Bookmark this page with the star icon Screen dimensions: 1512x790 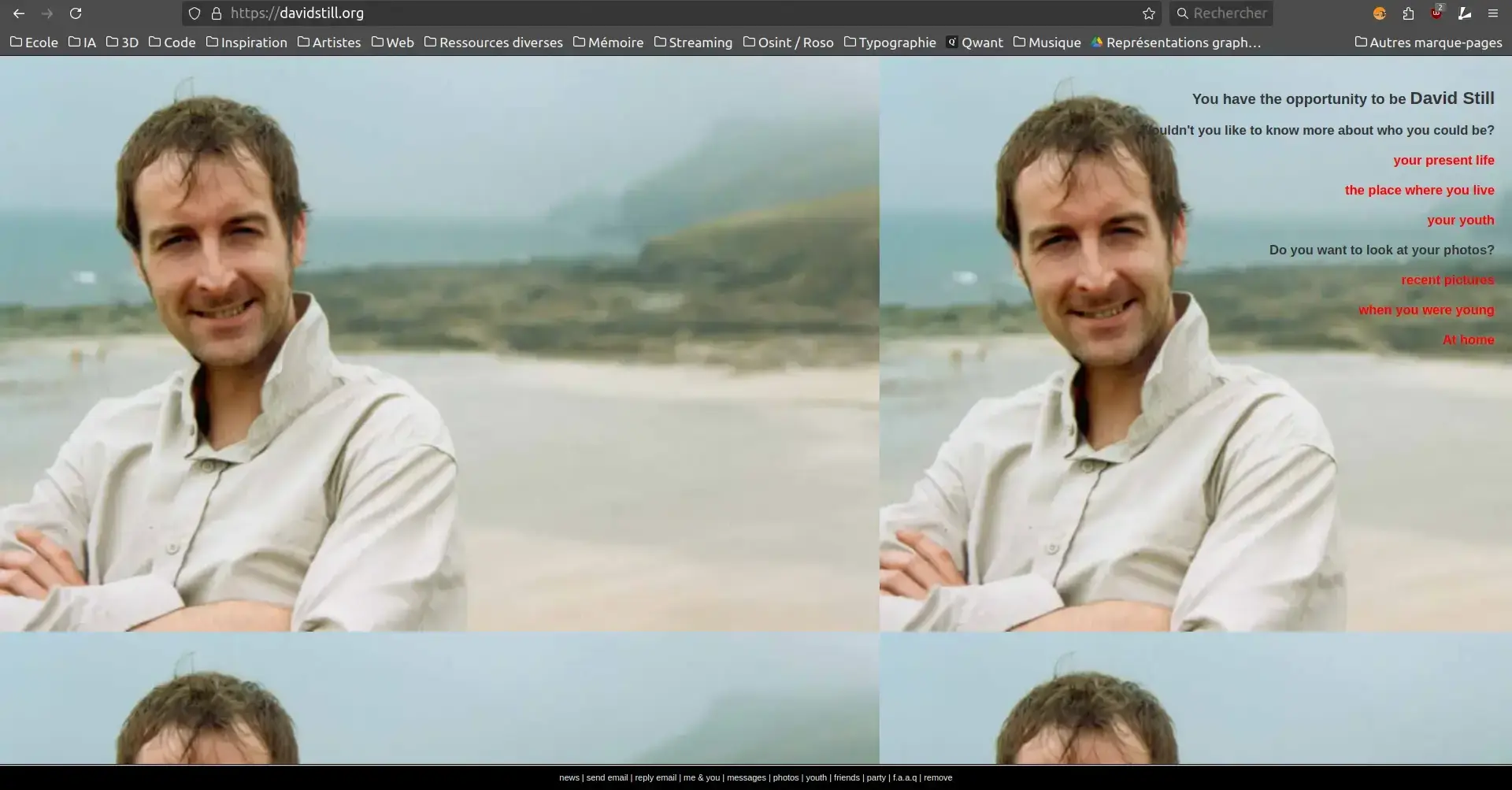[x=1149, y=13]
